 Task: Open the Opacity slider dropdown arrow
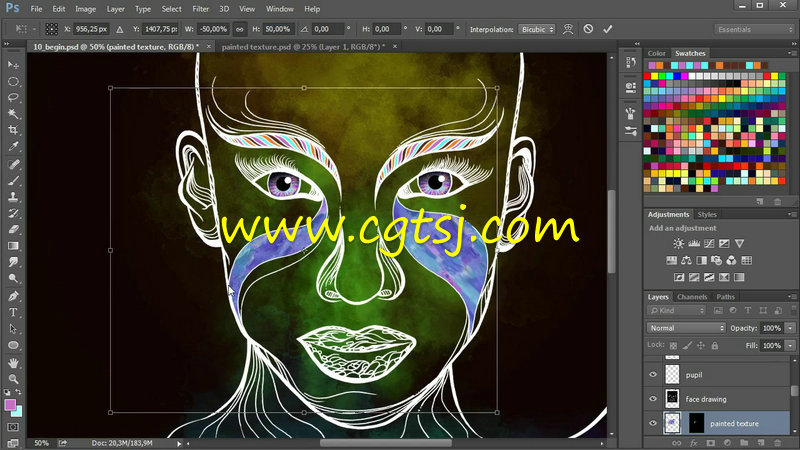[790, 328]
